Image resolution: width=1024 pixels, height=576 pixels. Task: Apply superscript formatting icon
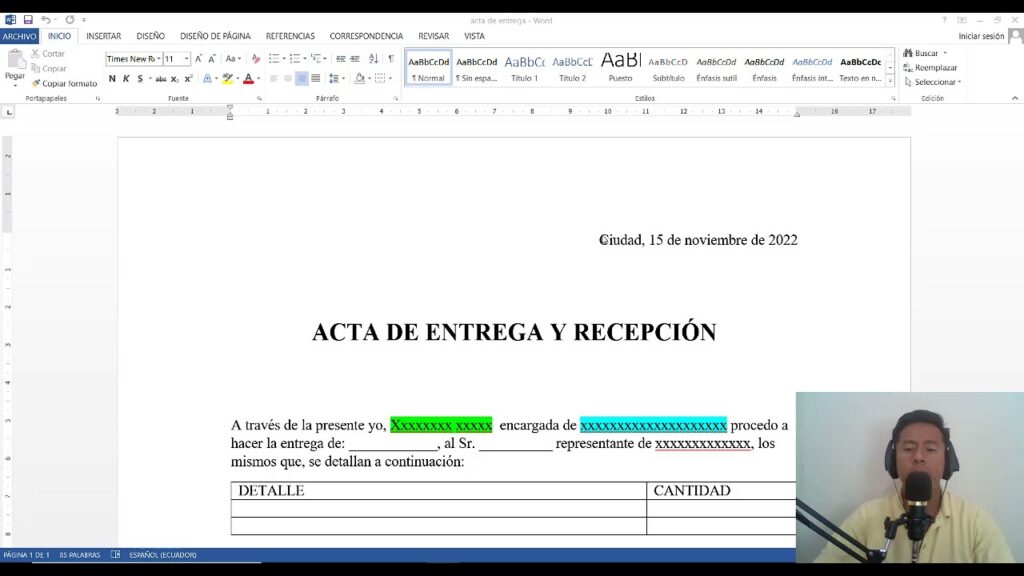pos(188,78)
